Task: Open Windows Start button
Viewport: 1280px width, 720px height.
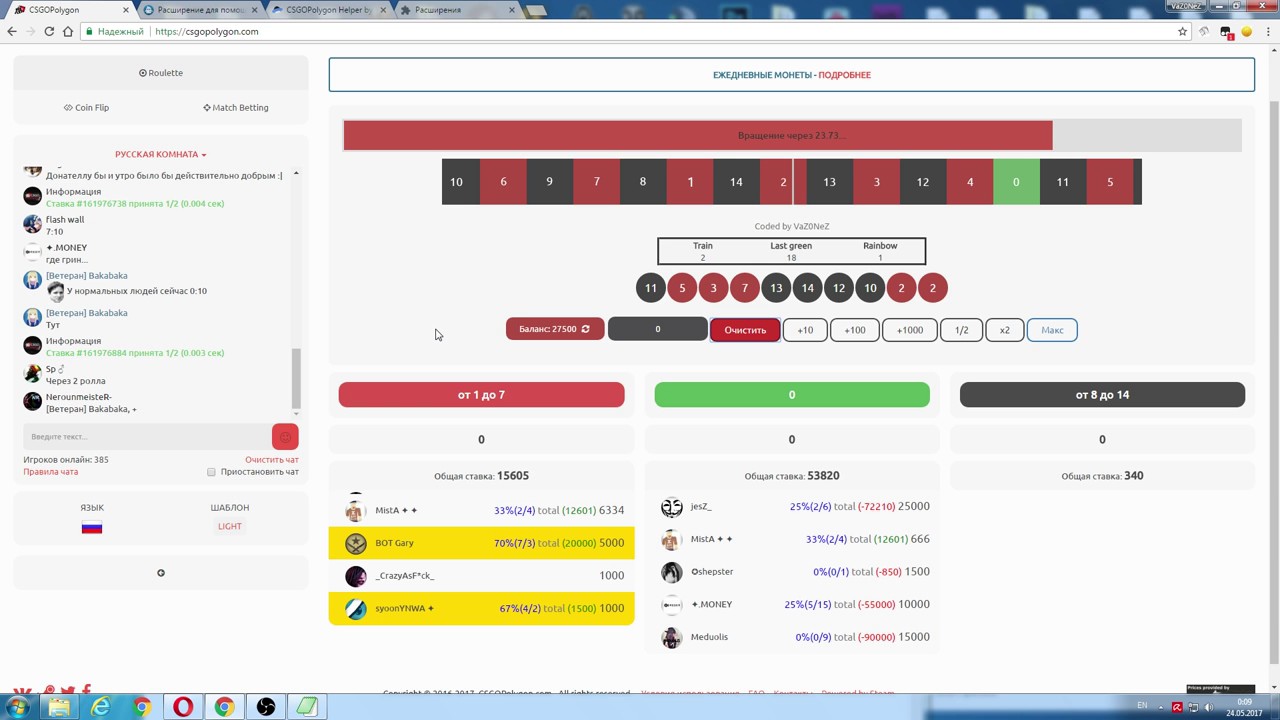Action: [18, 707]
